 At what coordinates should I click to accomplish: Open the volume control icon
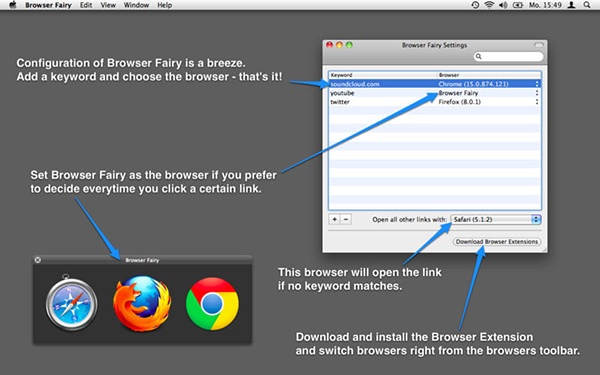coord(503,5)
